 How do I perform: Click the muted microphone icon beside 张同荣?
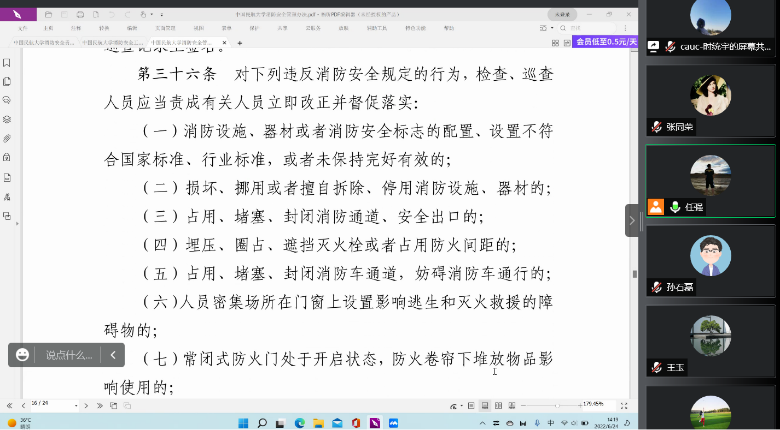pyautogui.click(x=656, y=127)
